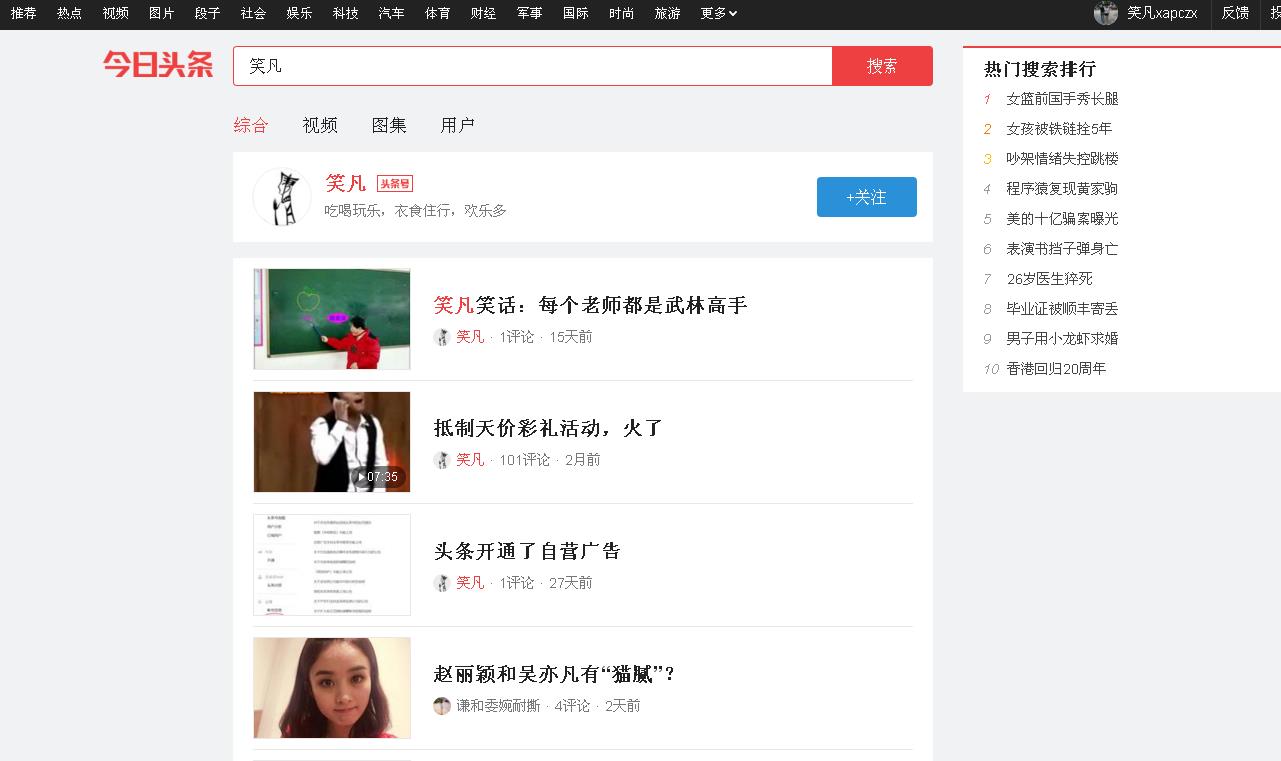This screenshot has height=761, width=1281.
Task: Focus the search box containing 笑凡
Action: pyautogui.click(x=533, y=66)
